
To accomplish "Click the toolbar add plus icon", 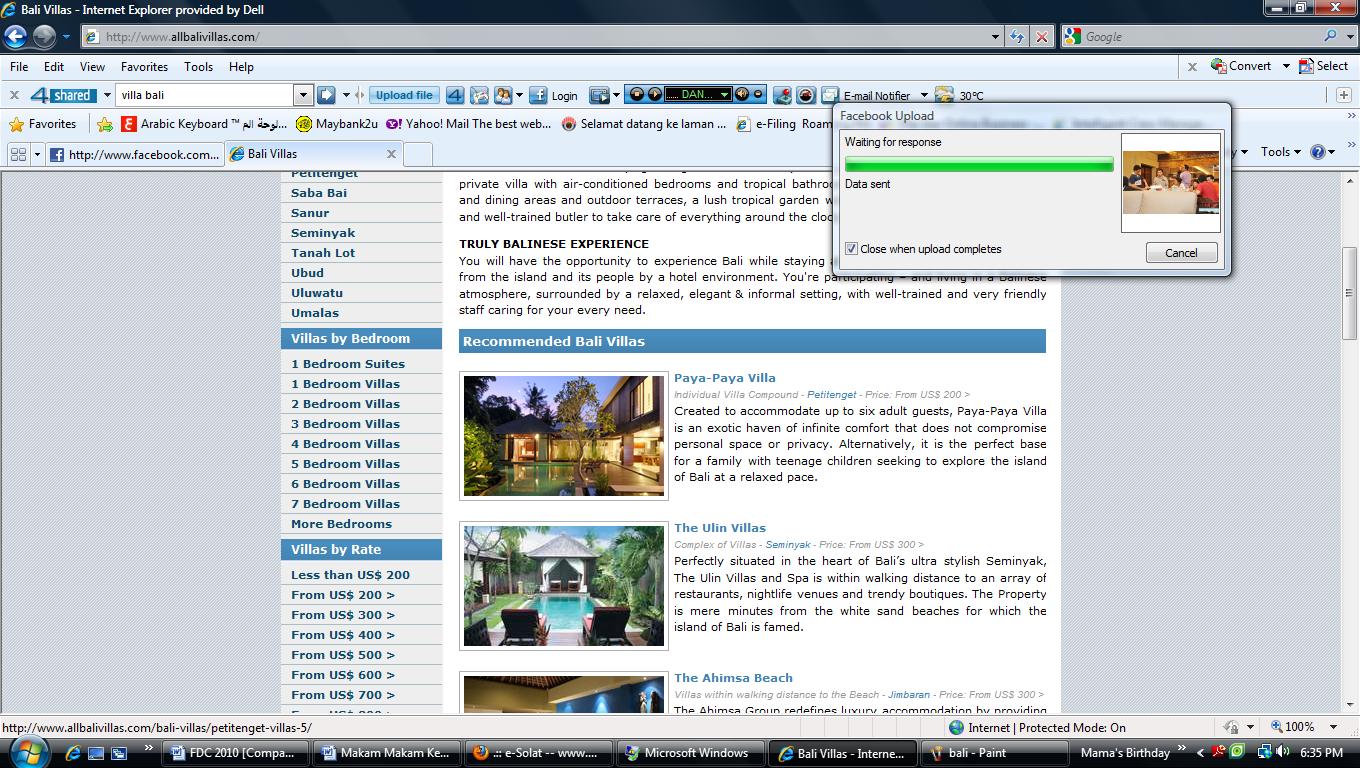I will pos(1343,95).
